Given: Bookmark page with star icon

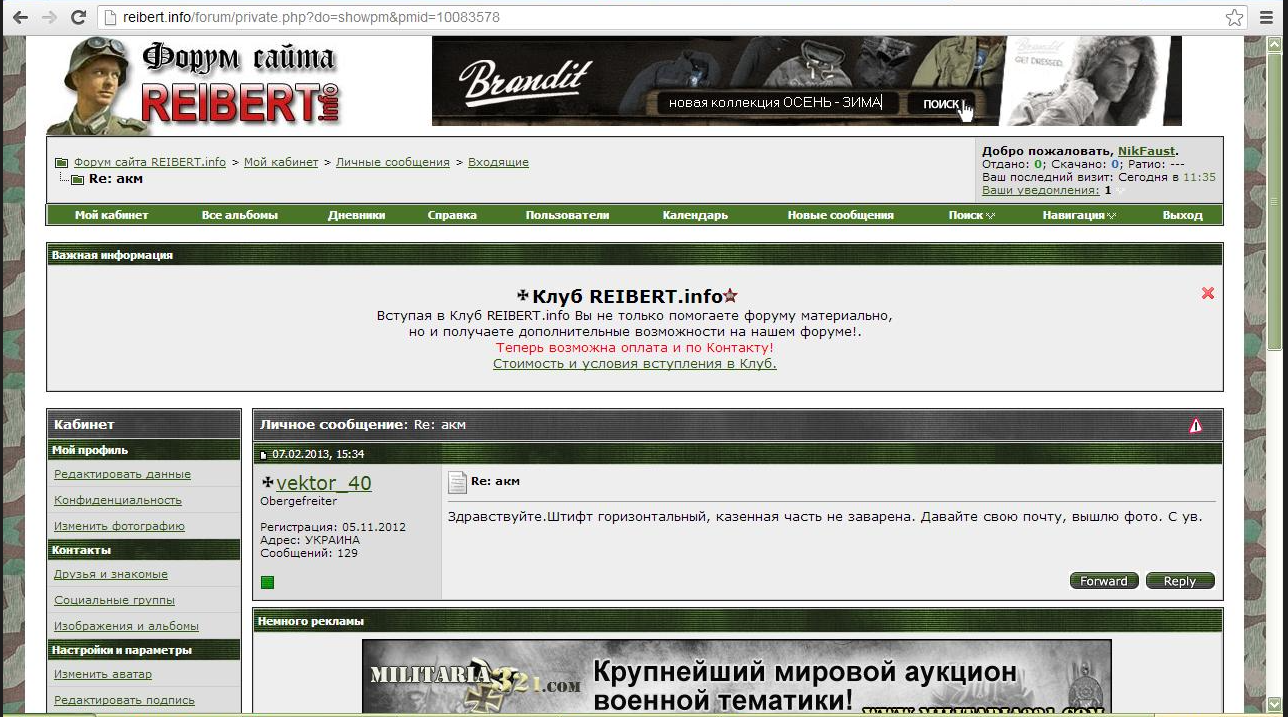Looking at the screenshot, I should point(1235,17).
